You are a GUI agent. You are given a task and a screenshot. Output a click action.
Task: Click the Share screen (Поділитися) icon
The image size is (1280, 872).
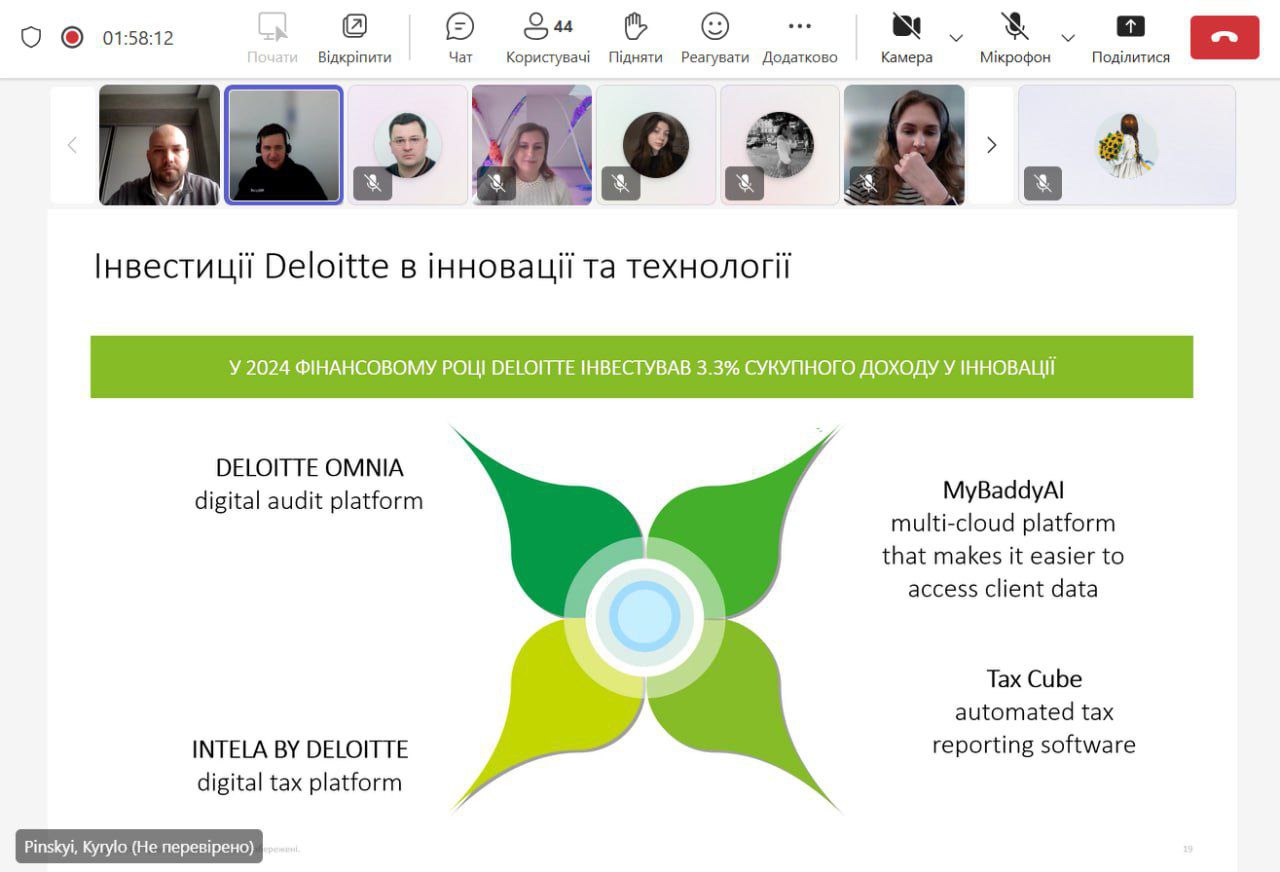[1130, 38]
